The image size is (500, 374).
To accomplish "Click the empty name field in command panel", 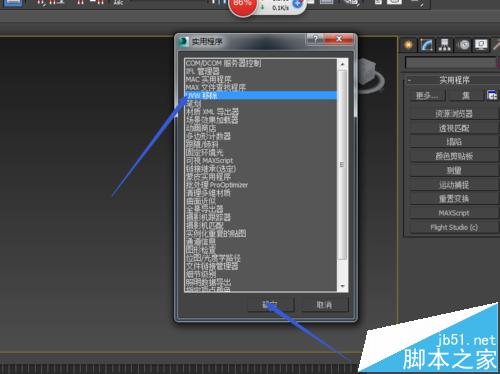I will (x=451, y=63).
